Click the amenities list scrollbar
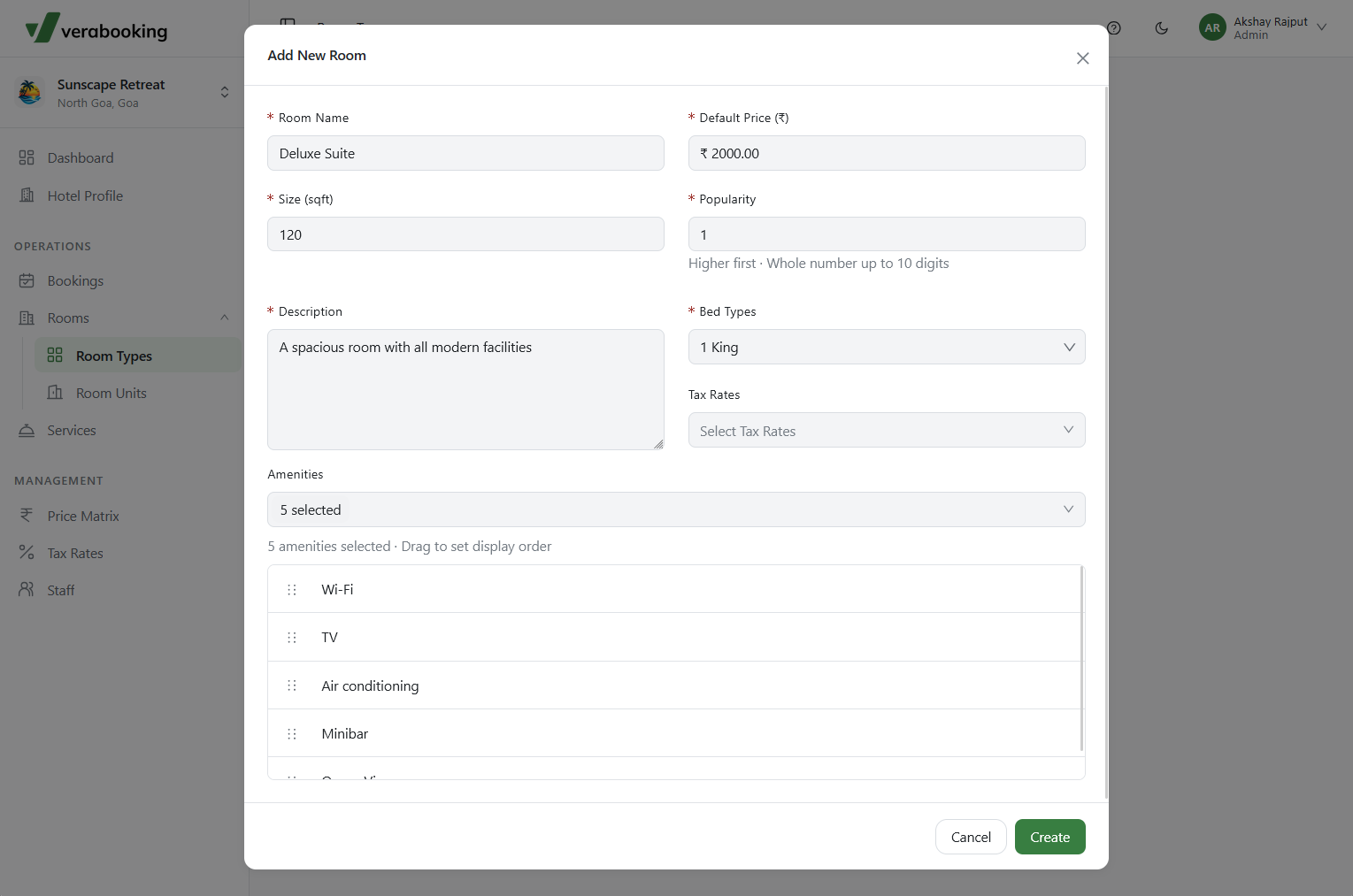The width and height of the screenshot is (1353, 896). (x=1081, y=659)
